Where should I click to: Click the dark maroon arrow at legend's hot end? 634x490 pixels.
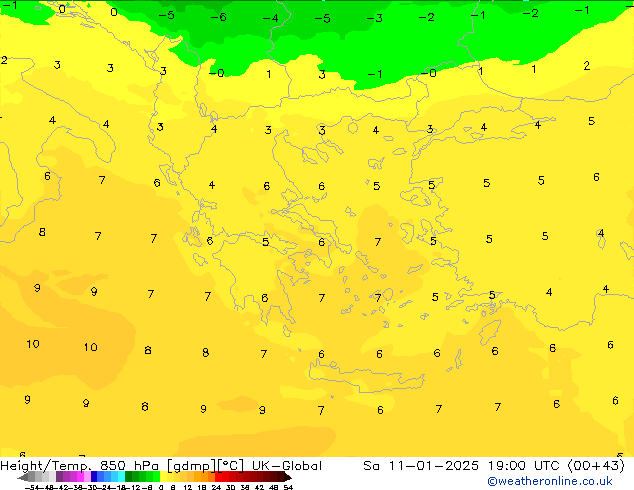point(288,477)
